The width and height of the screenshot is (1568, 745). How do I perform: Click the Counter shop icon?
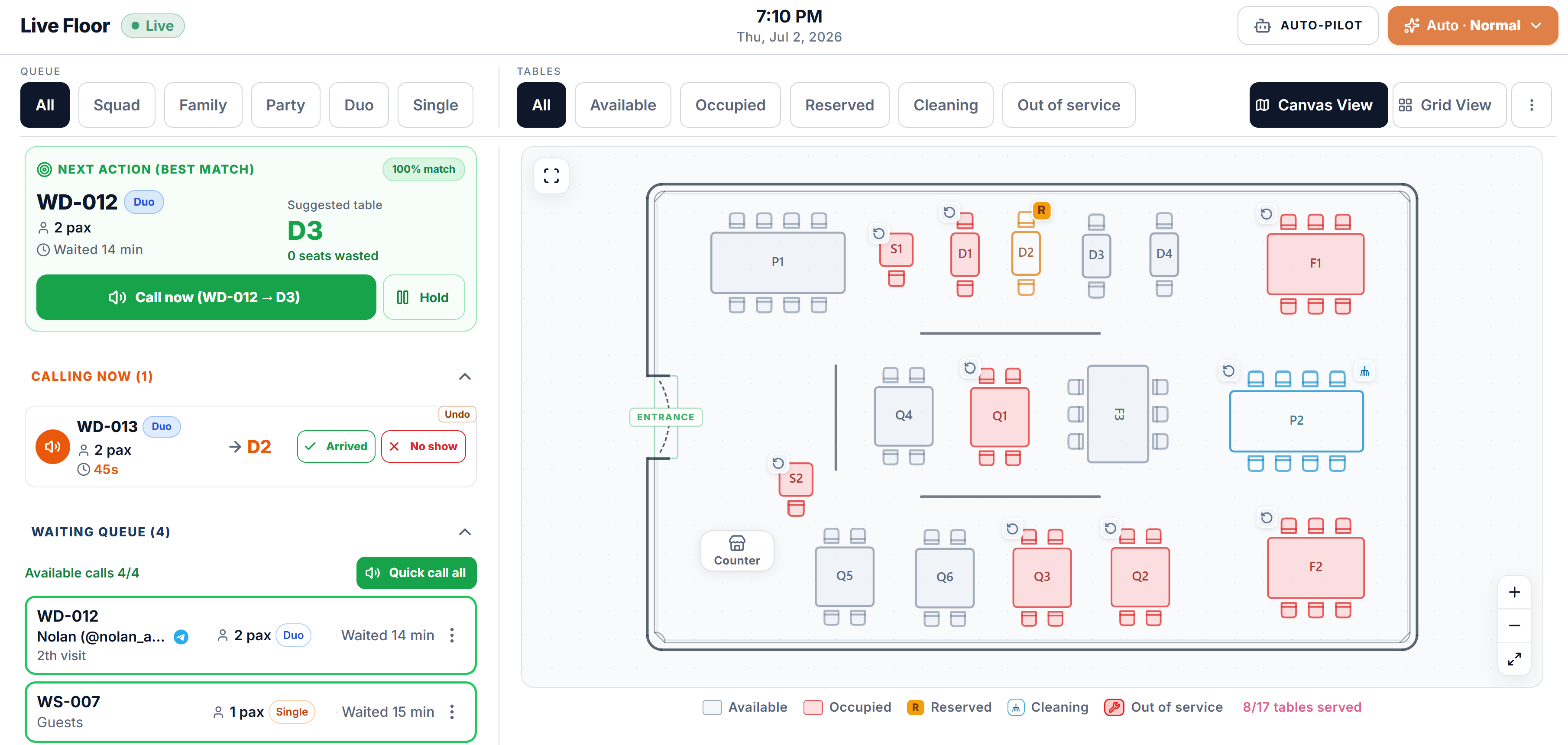(x=736, y=542)
